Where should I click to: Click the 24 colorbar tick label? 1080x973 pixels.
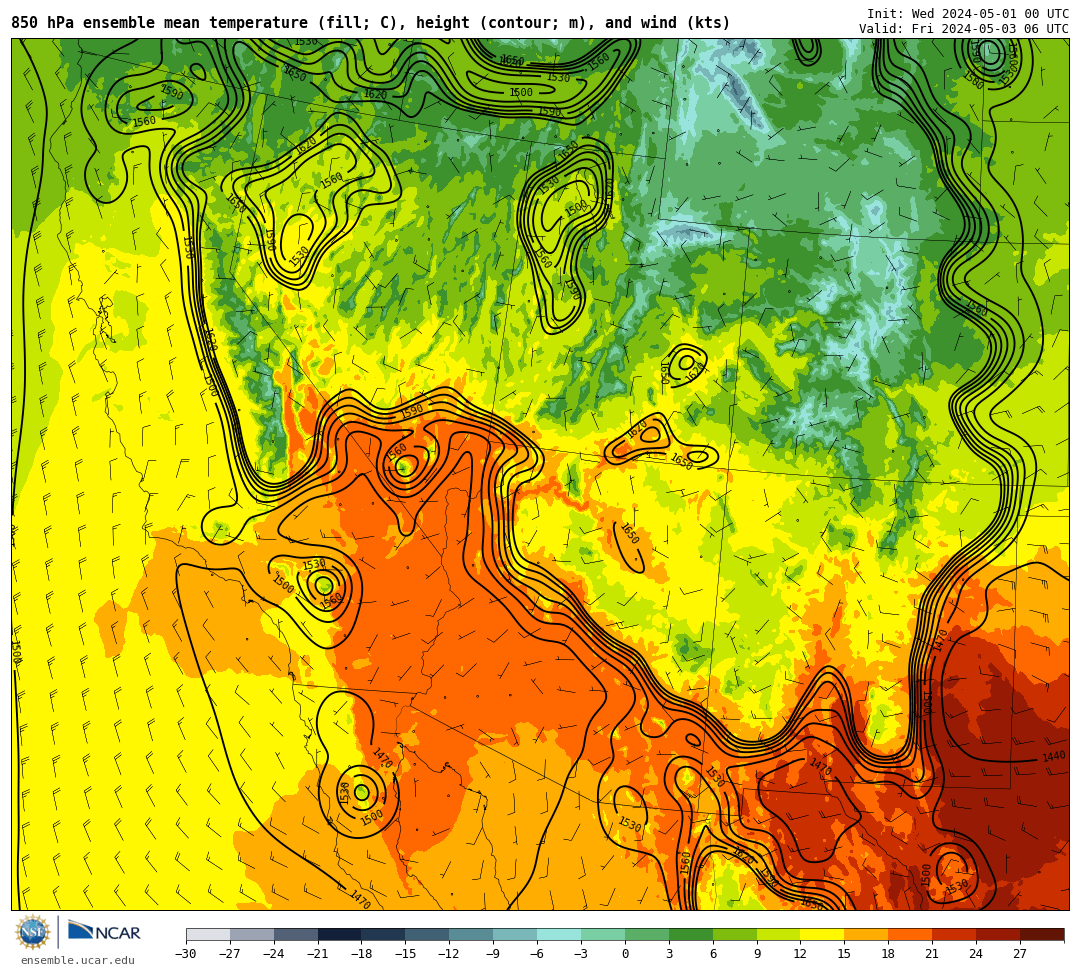point(976,954)
